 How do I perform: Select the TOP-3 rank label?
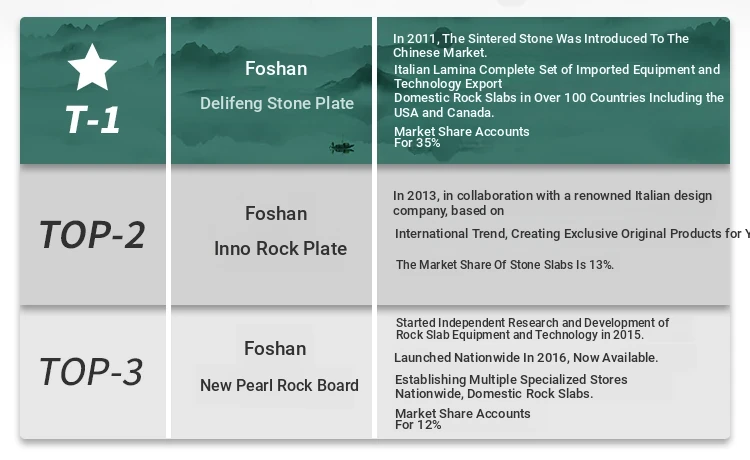92,372
